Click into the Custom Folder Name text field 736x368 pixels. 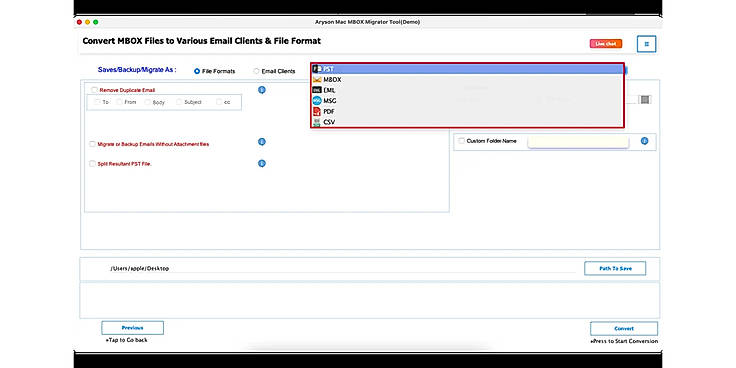point(578,142)
